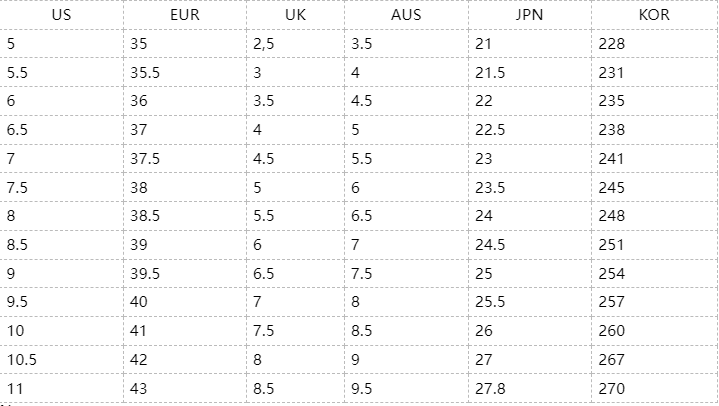719x406 pixels.
Task: Click US size 9.5 cell
Action: tap(61, 302)
